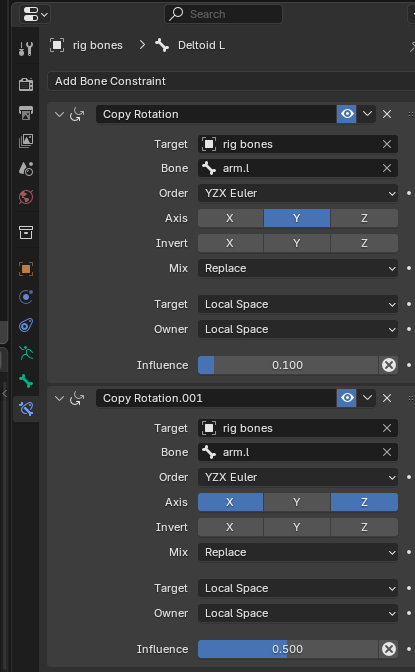Open the Object properties tab
Image resolution: width=415 pixels, height=672 pixels.
pyautogui.click(x=26, y=269)
